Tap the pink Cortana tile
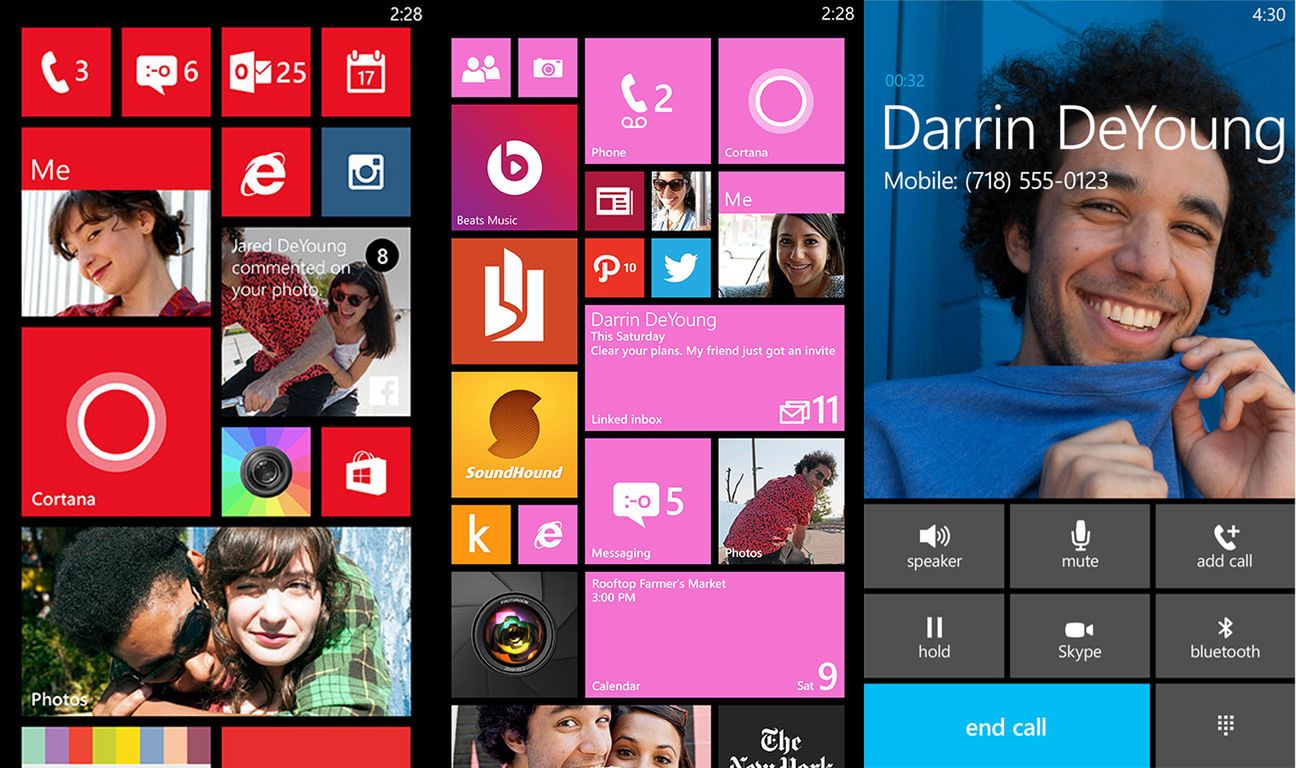 pos(781,101)
